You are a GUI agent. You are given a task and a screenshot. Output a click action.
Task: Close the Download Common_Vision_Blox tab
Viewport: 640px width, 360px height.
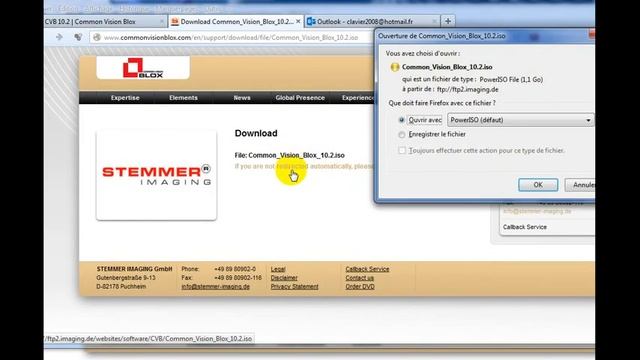pyautogui.click(x=298, y=21)
